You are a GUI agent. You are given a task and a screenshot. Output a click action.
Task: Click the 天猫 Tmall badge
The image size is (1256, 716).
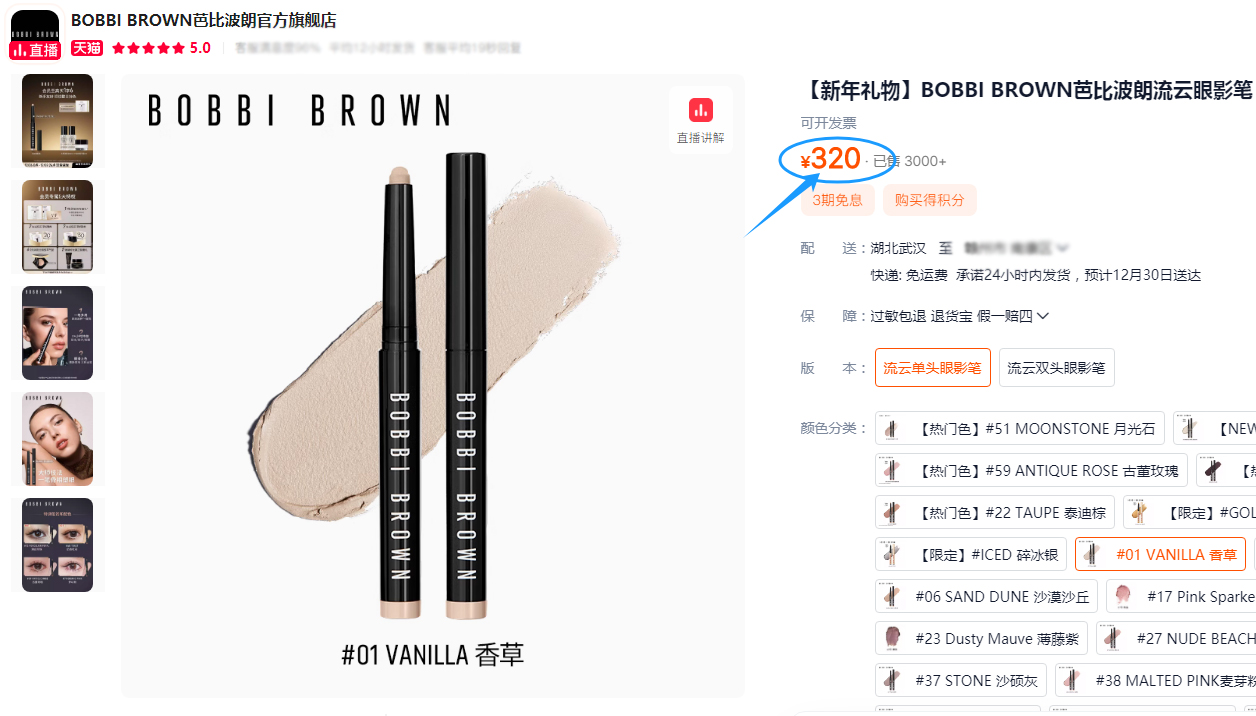pos(87,48)
